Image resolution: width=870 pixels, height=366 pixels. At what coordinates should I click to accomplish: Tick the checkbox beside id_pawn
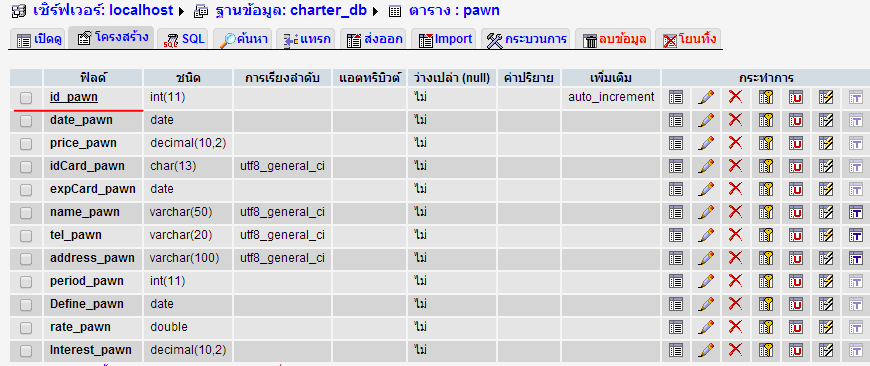point(26,98)
